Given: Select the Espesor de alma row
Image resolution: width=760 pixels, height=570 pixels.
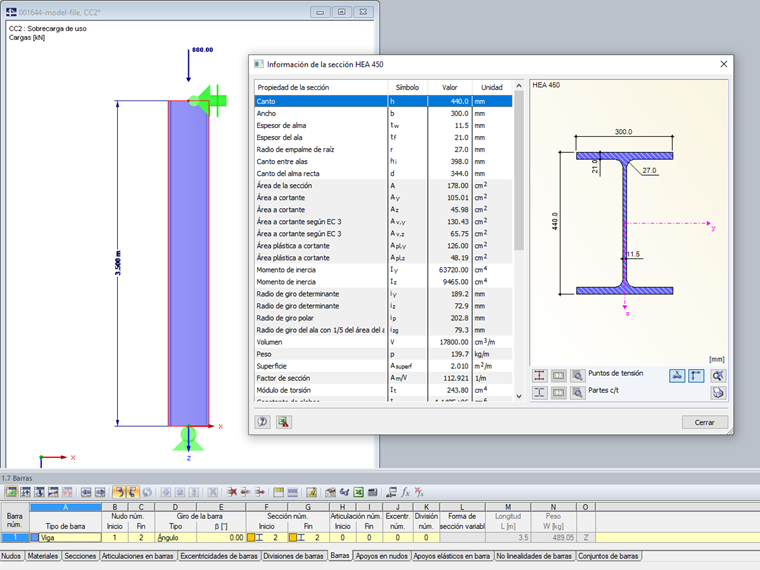Looking at the screenshot, I should pos(383,126).
